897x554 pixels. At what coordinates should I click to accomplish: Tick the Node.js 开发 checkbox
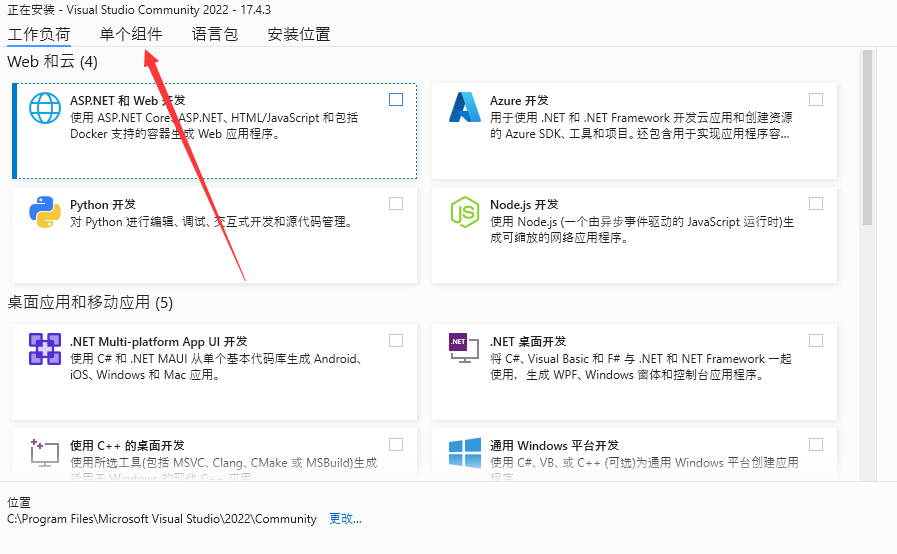(816, 204)
